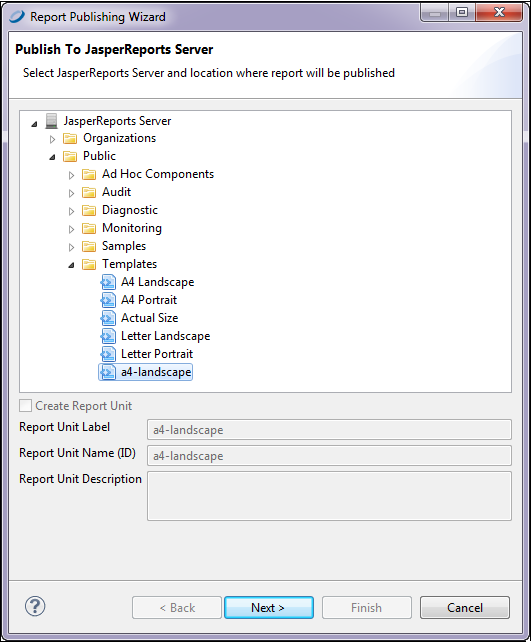The height and width of the screenshot is (642, 531).
Task: Click the Report Unit Label field
Action: point(329,430)
